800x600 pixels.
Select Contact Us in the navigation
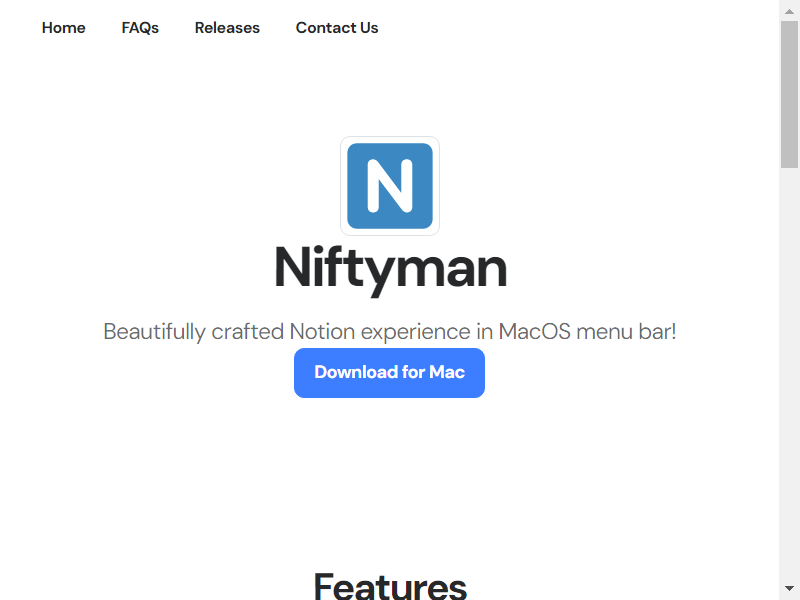(x=337, y=28)
